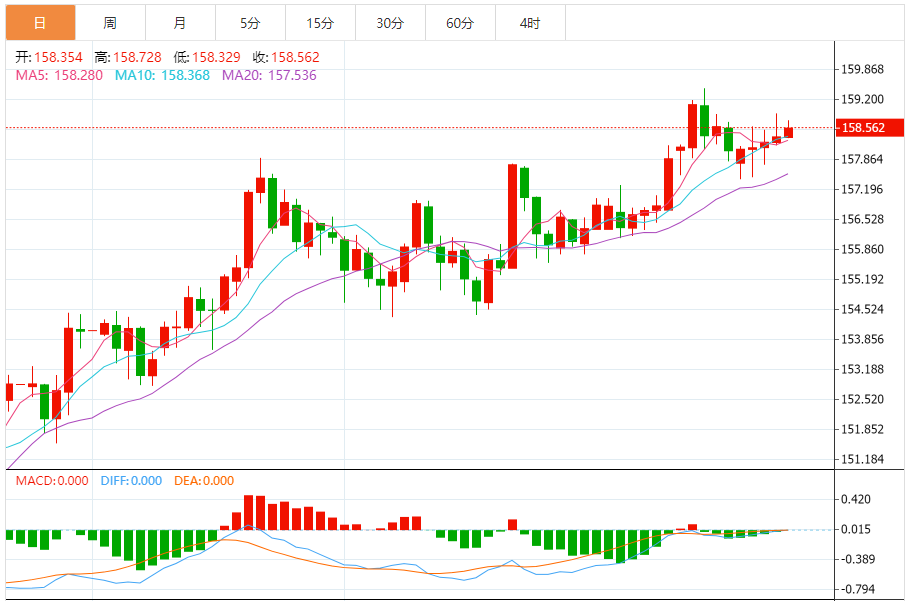Viewport: 909px width, 601px height.
Task: Select the 日 daily chart tab
Action: 39,22
